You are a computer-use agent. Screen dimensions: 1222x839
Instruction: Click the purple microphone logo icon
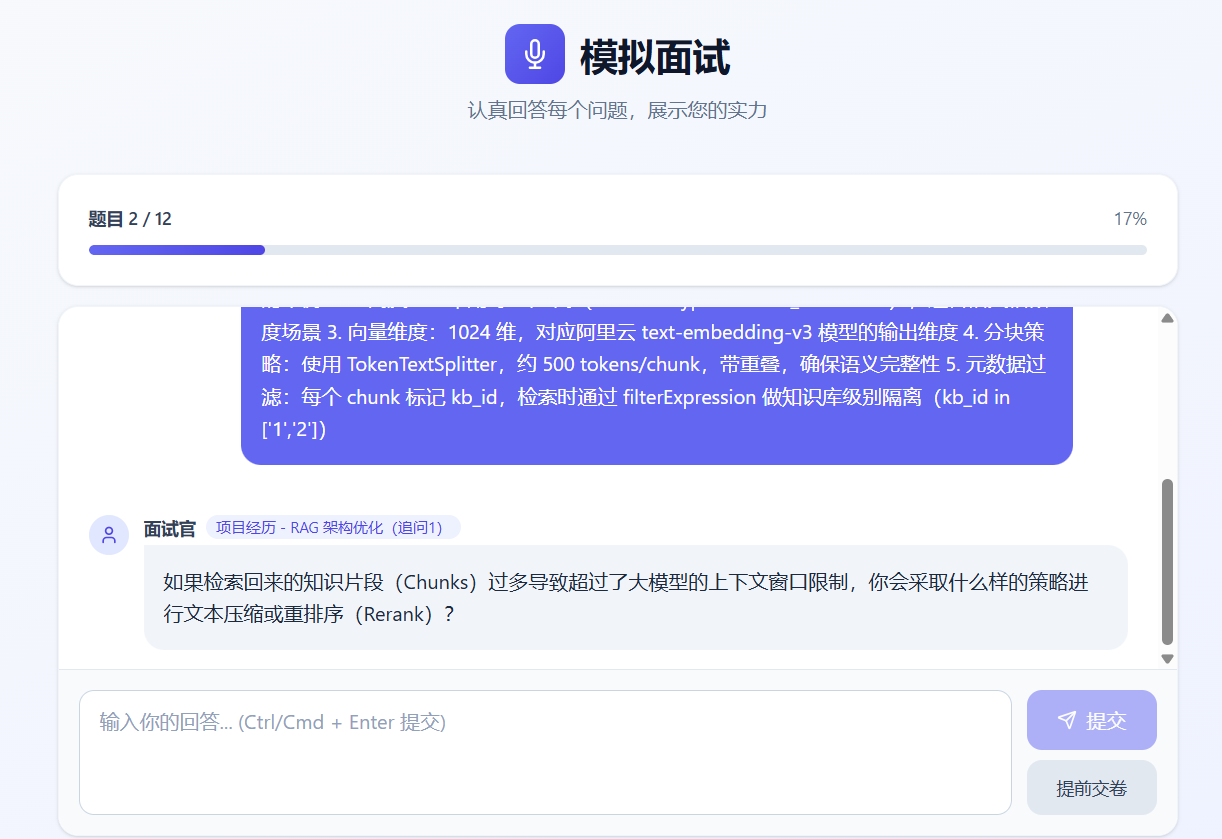click(535, 54)
